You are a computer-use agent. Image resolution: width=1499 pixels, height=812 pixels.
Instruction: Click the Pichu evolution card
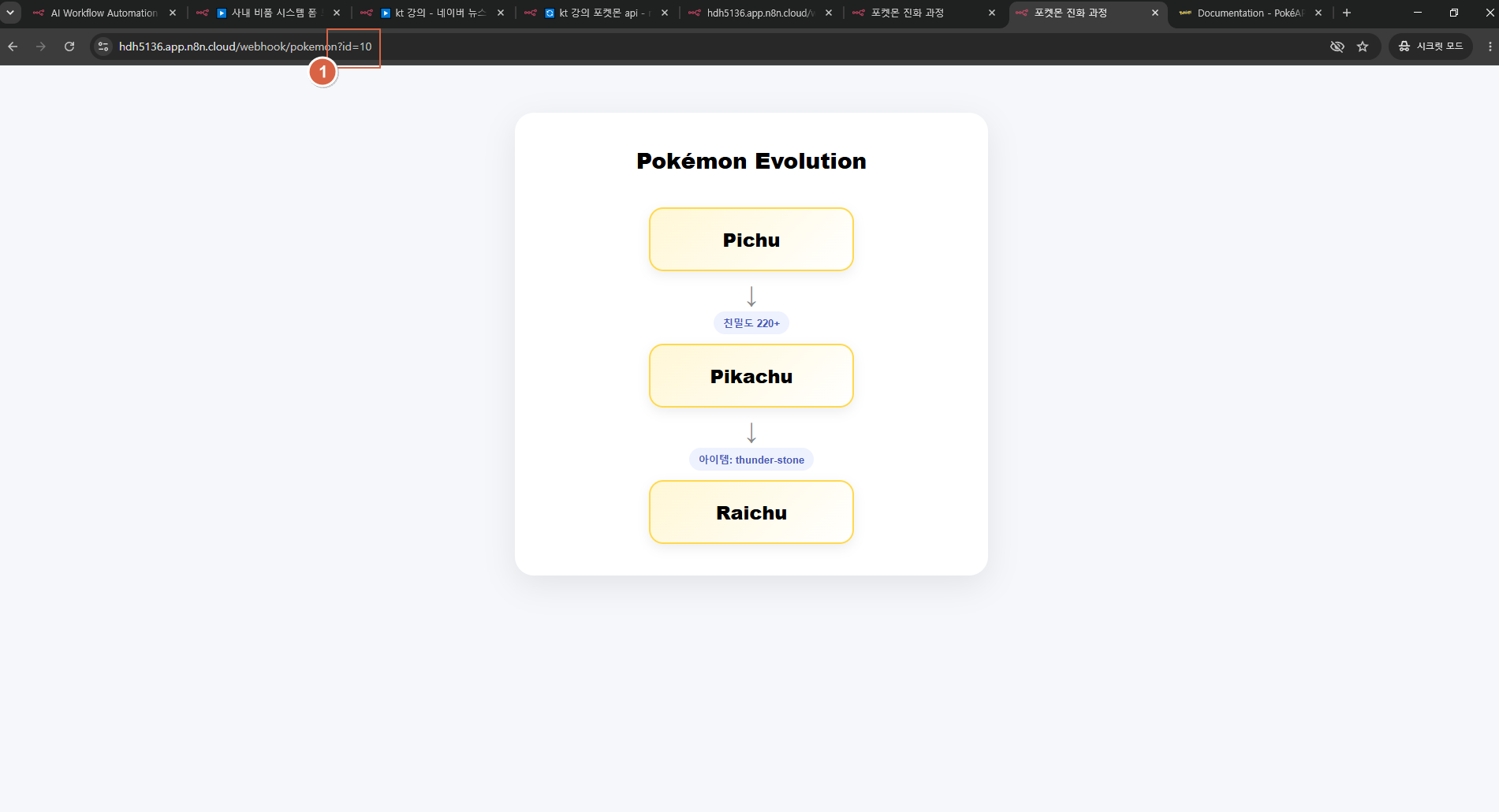coord(751,240)
